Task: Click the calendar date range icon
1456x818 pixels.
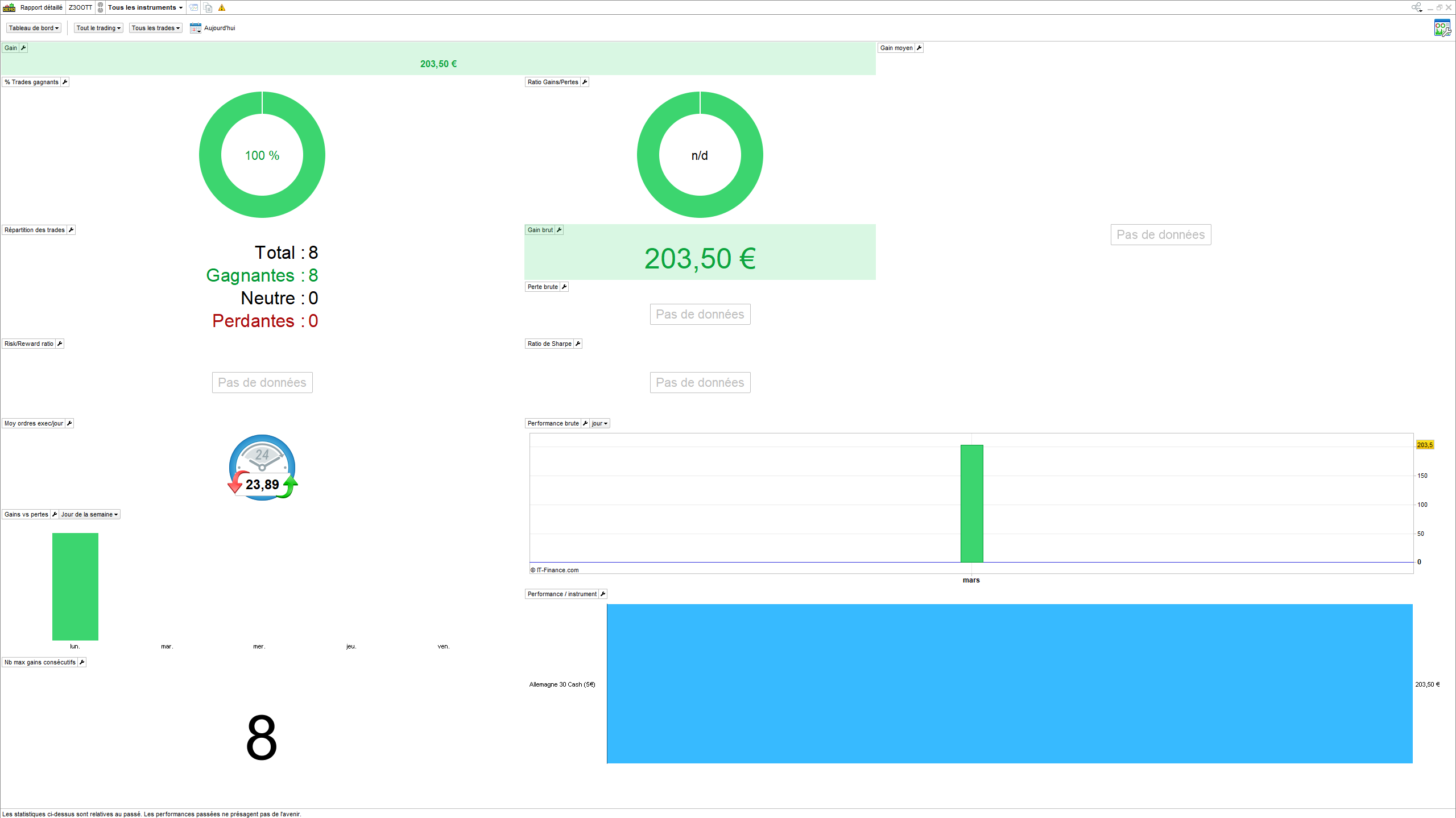Action: 195,28
